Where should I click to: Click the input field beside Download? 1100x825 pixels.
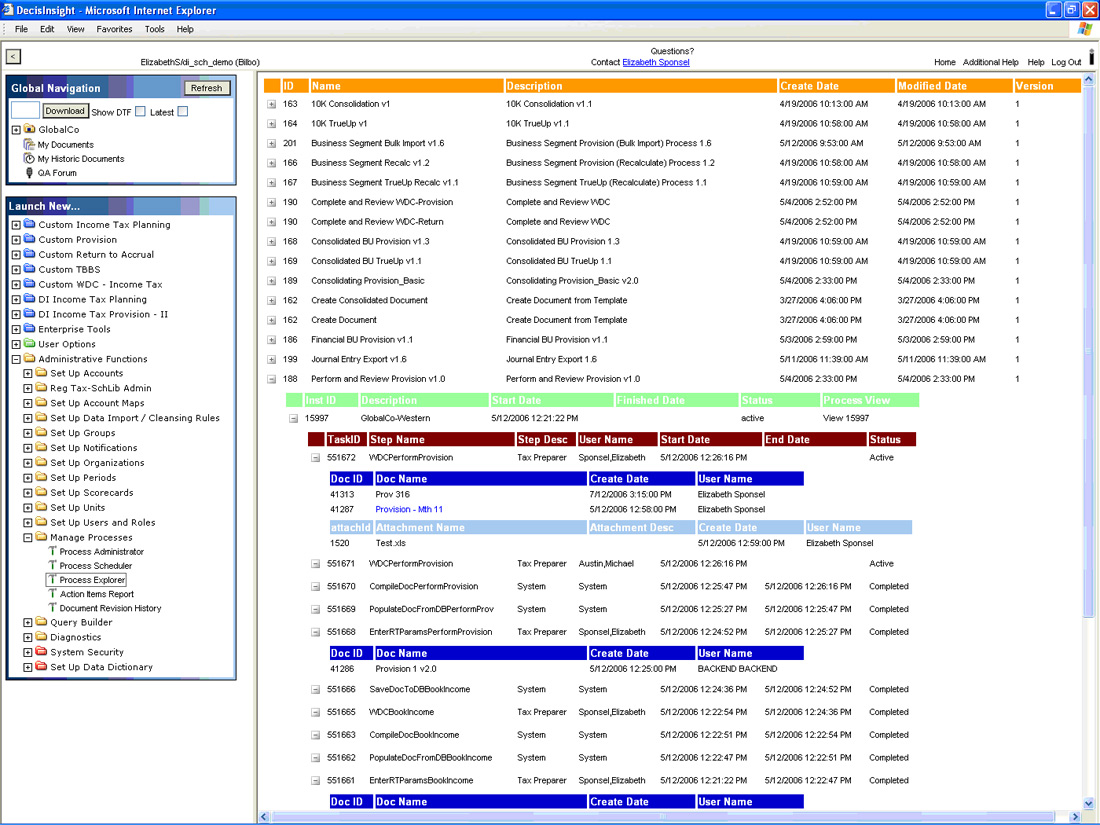click(x=25, y=111)
